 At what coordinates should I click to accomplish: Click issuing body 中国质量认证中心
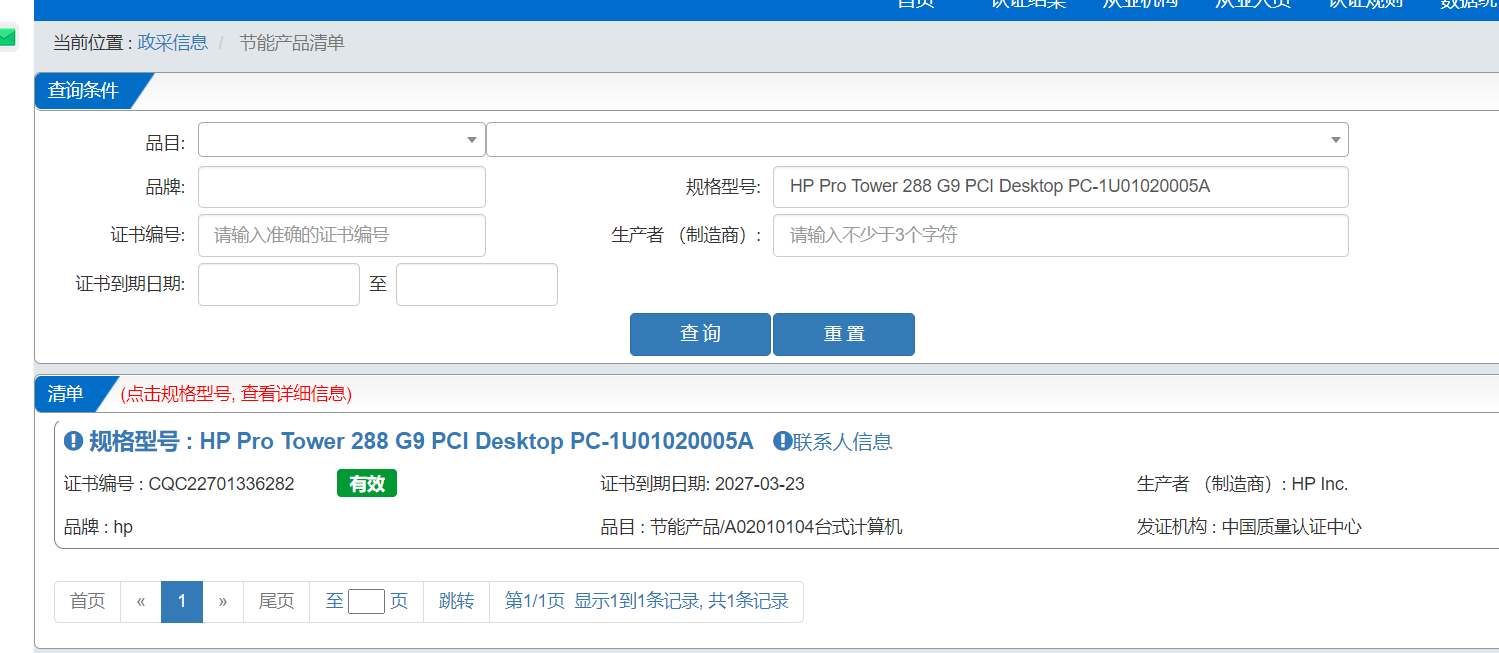[1292, 527]
